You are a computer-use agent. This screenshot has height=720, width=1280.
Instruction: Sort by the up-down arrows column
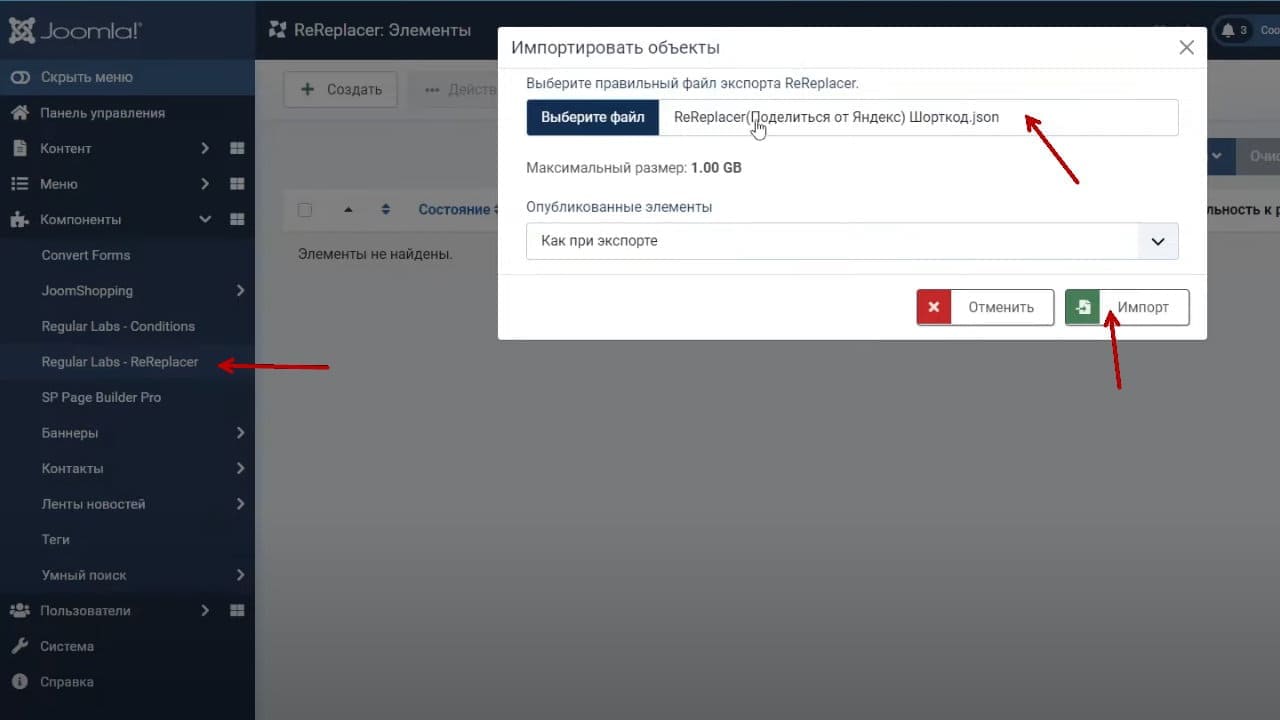385,210
